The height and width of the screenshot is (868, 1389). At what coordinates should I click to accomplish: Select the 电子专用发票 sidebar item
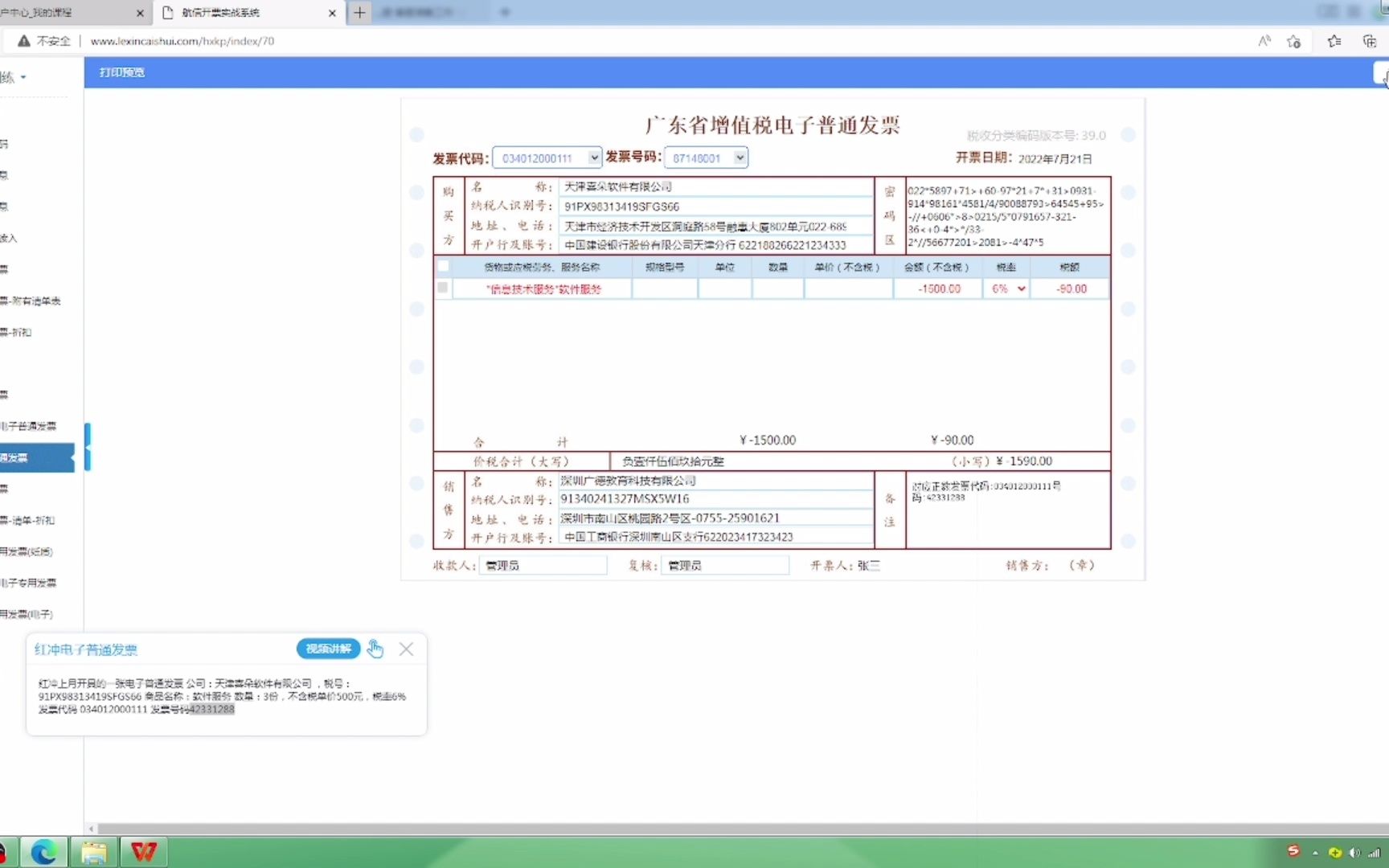point(29,583)
